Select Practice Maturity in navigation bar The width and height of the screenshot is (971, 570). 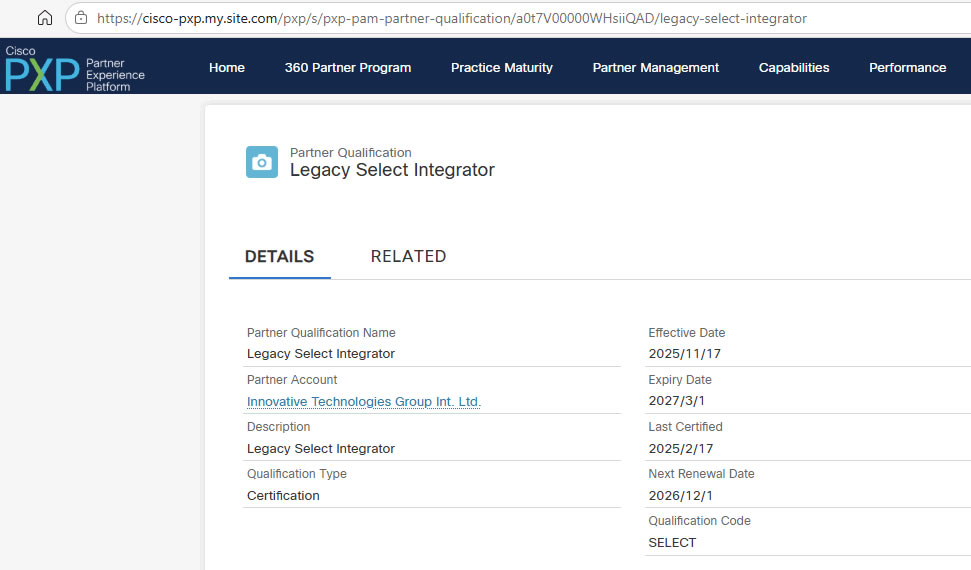coord(501,68)
